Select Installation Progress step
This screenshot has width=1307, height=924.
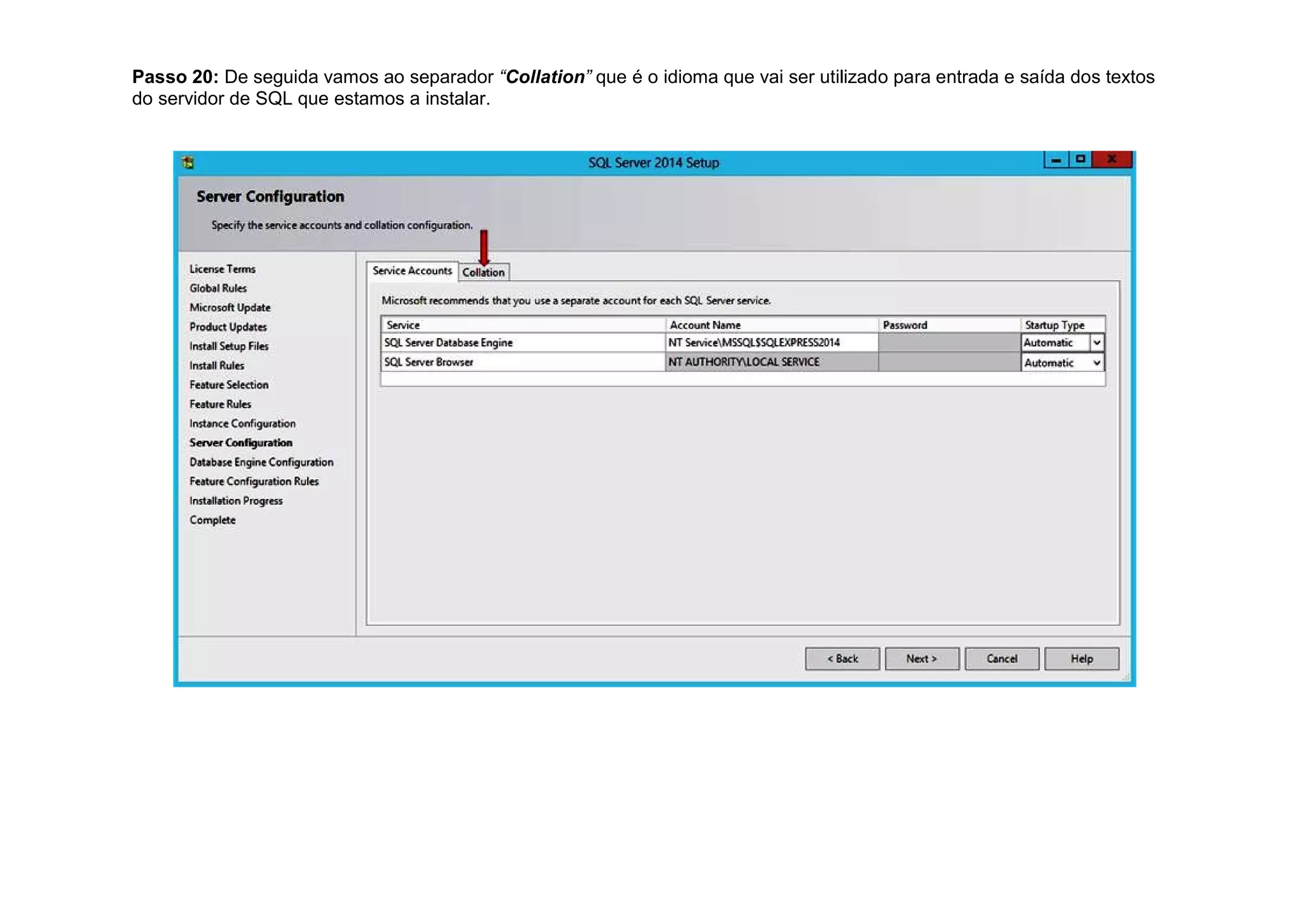point(235,501)
